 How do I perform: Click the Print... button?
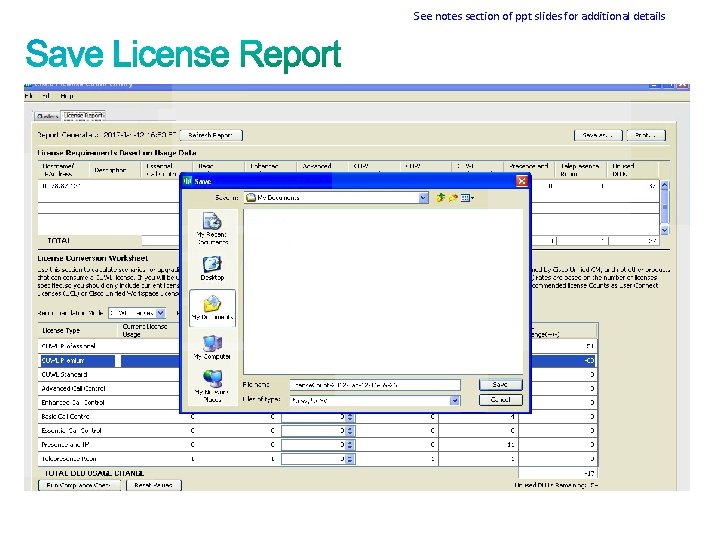coord(646,135)
